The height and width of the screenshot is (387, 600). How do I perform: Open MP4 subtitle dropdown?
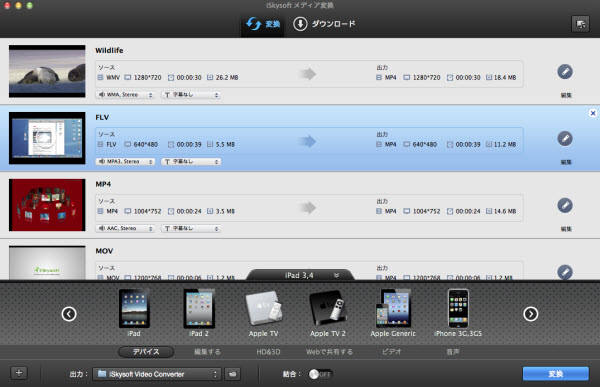[x=191, y=229]
